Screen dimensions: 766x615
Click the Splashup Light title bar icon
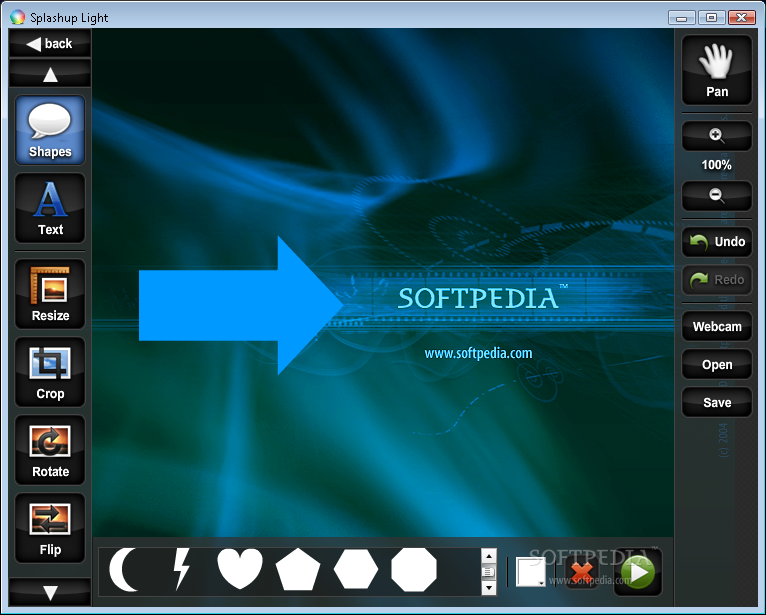coord(18,17)
